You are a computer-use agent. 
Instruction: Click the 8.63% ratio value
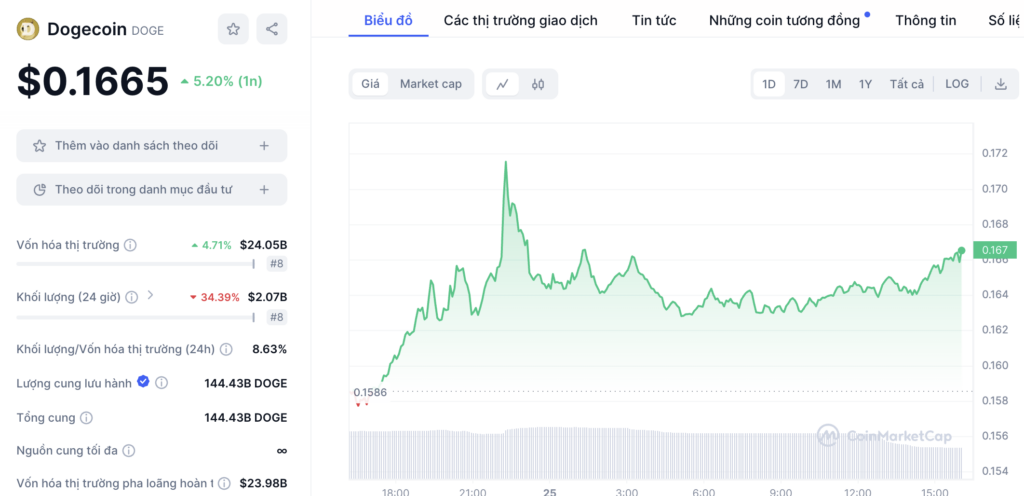tap(269, 349)
